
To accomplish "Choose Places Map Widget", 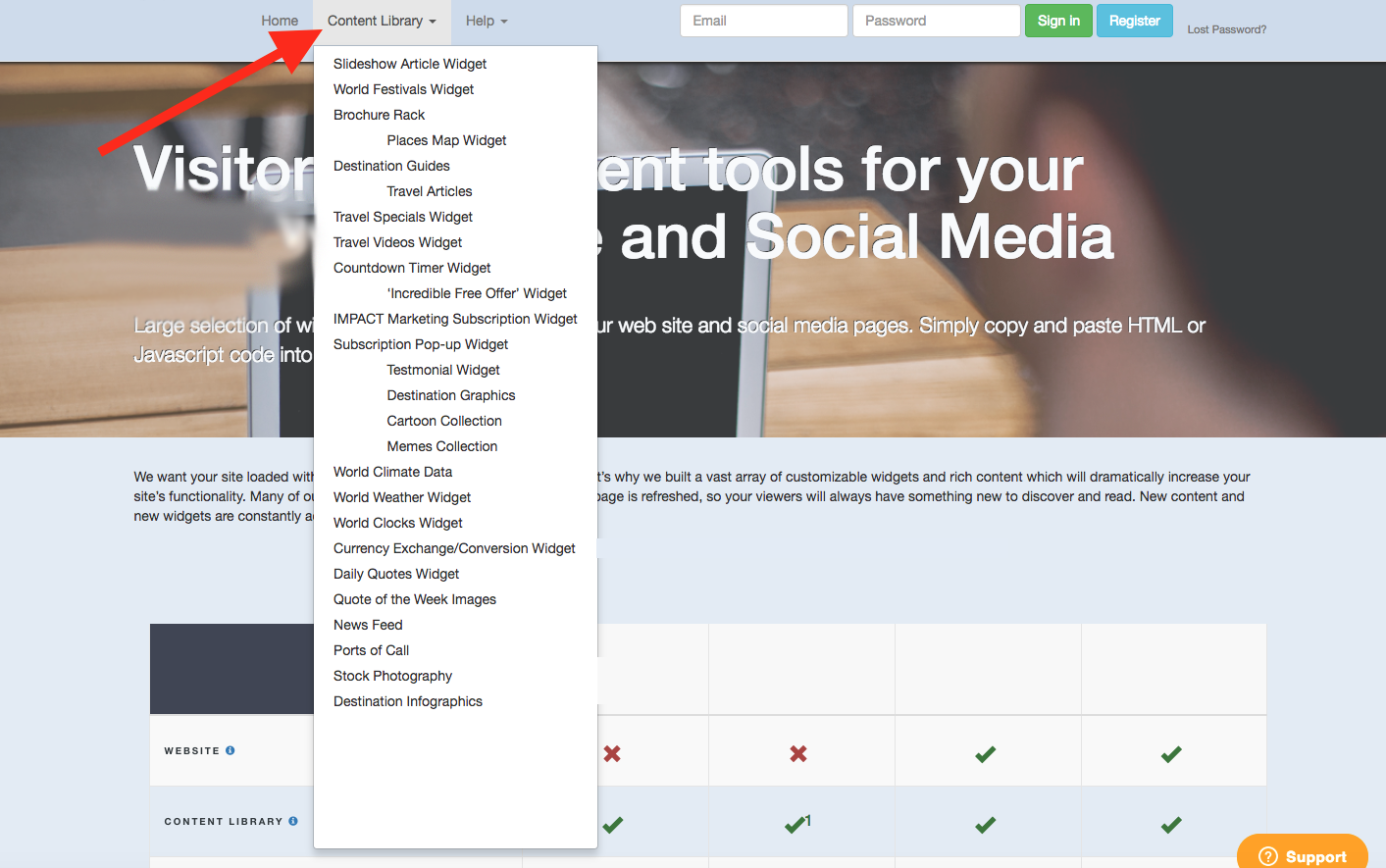I will coord(446,140).
